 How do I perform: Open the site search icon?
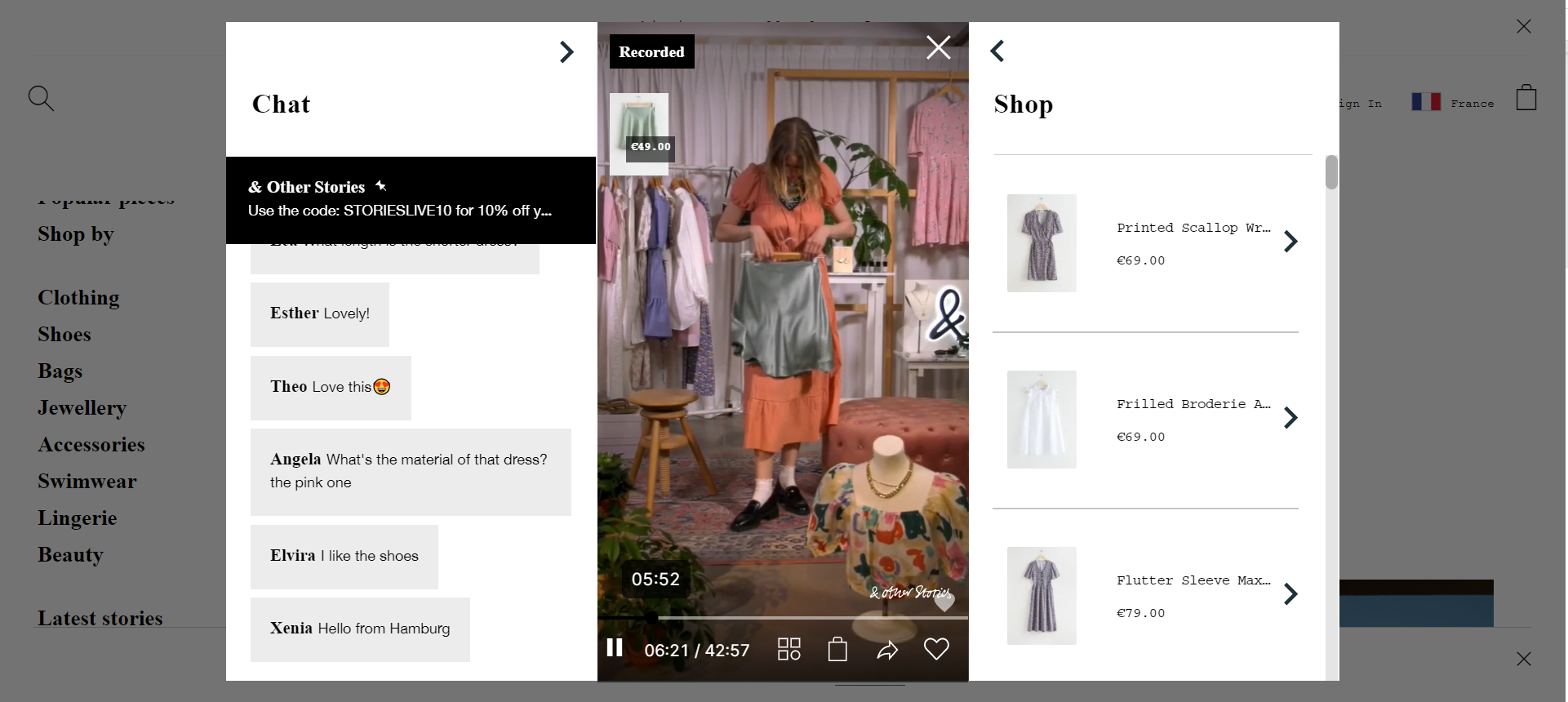(41, 98)
